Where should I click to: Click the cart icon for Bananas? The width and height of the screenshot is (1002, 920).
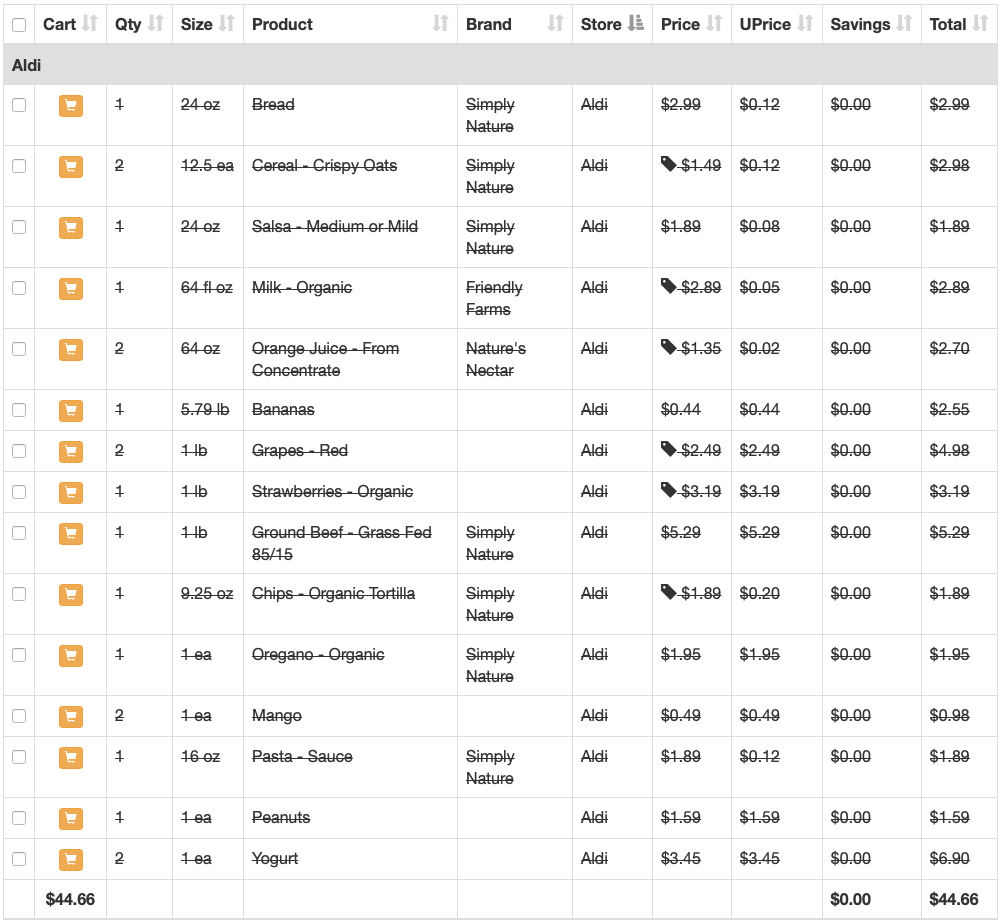71,410
